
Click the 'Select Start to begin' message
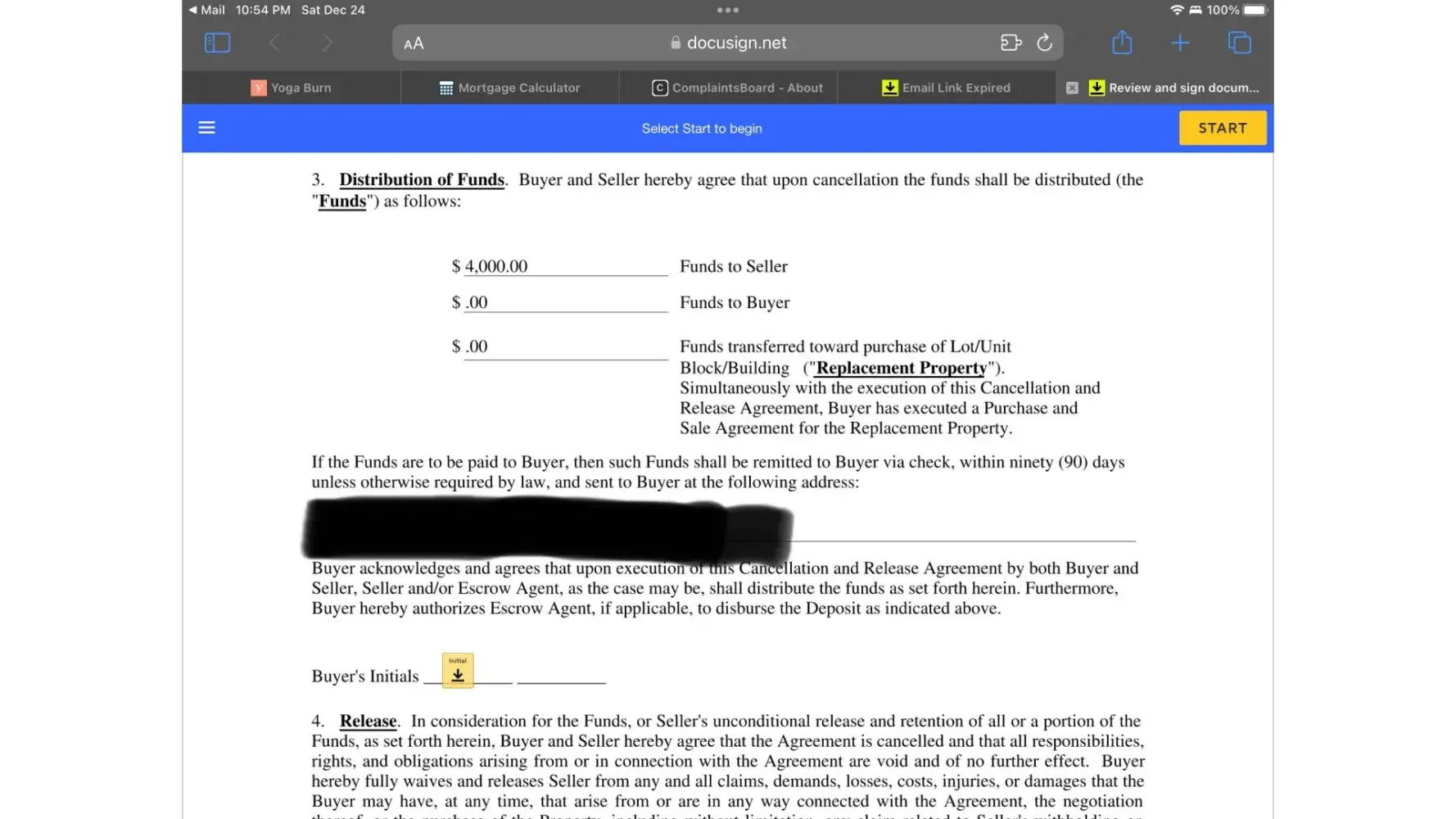[702, 129]
